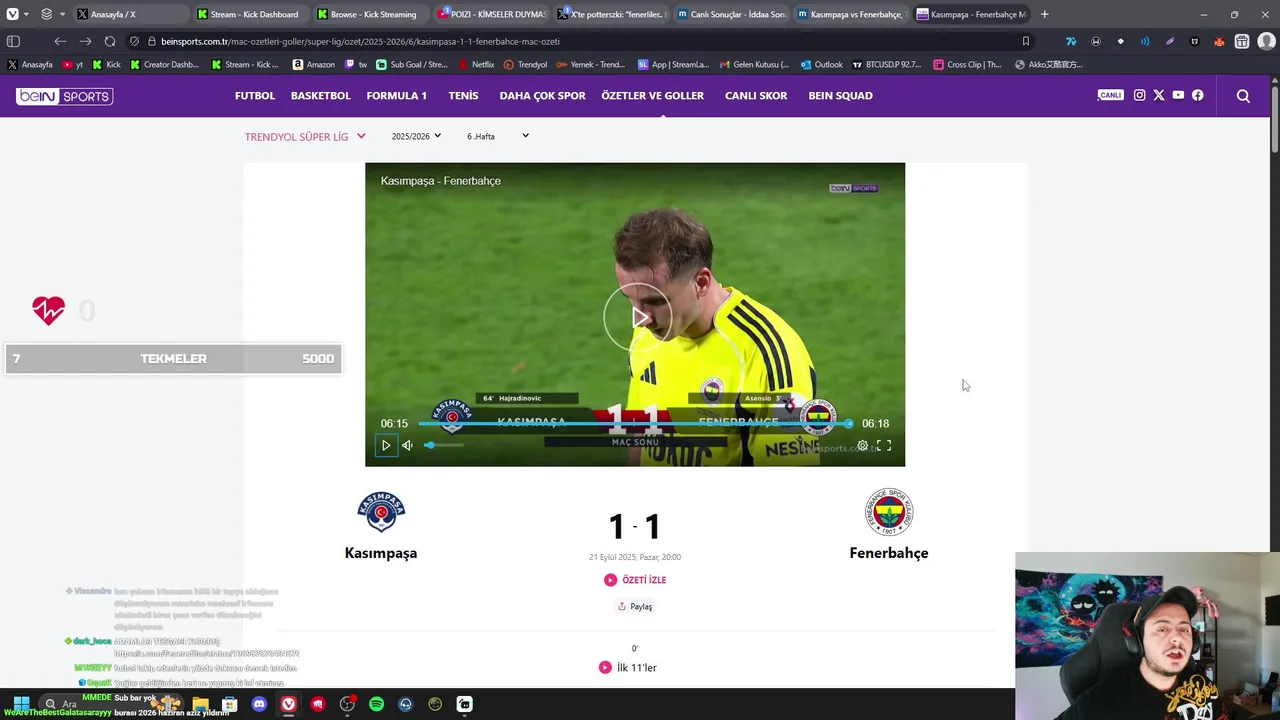The height and width of the screenshot is (720, 1280).
Task: Open DAHA ÇOK SPOR menu
Action: click(542, 96)
